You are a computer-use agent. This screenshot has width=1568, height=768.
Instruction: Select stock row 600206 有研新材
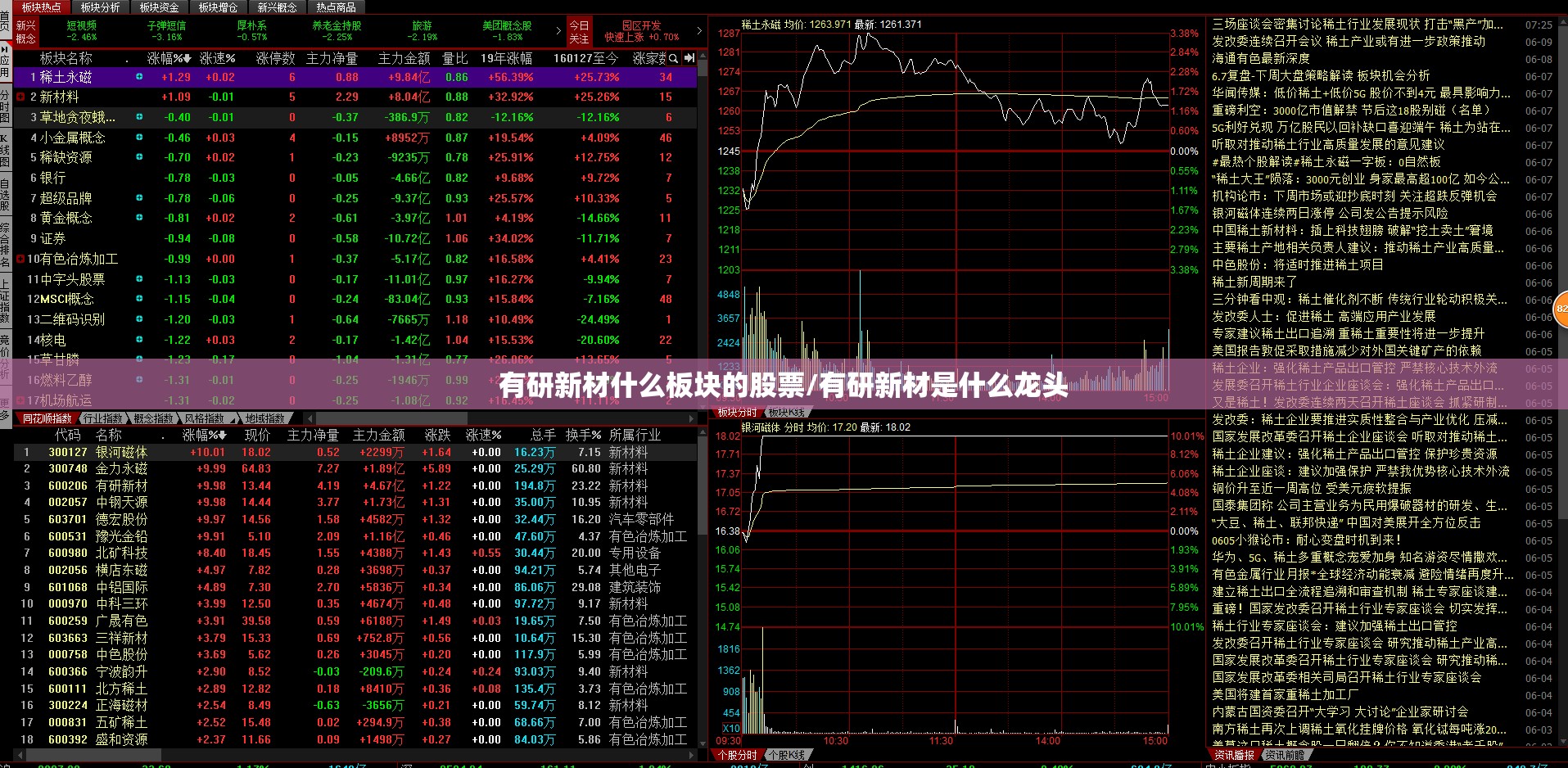pyautogui.click(x=355, y=486)
